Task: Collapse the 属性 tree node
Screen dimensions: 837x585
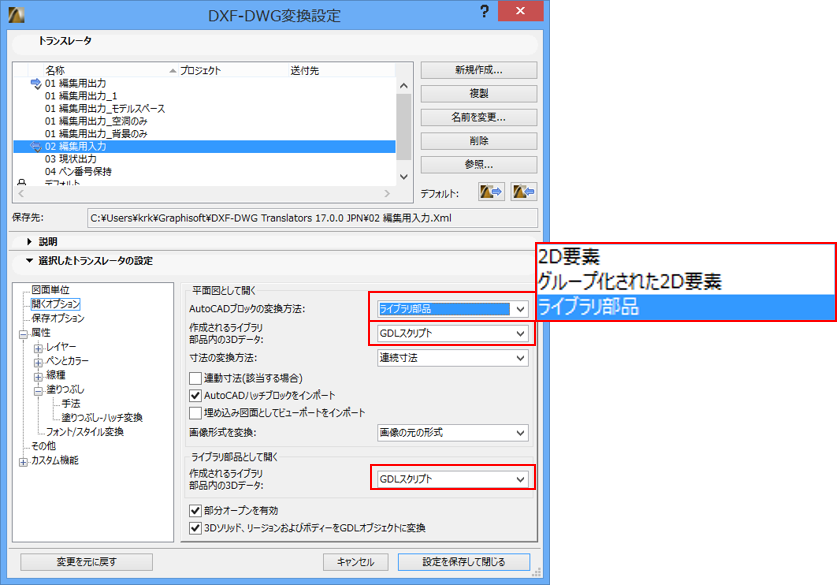Action: point(23,335)
